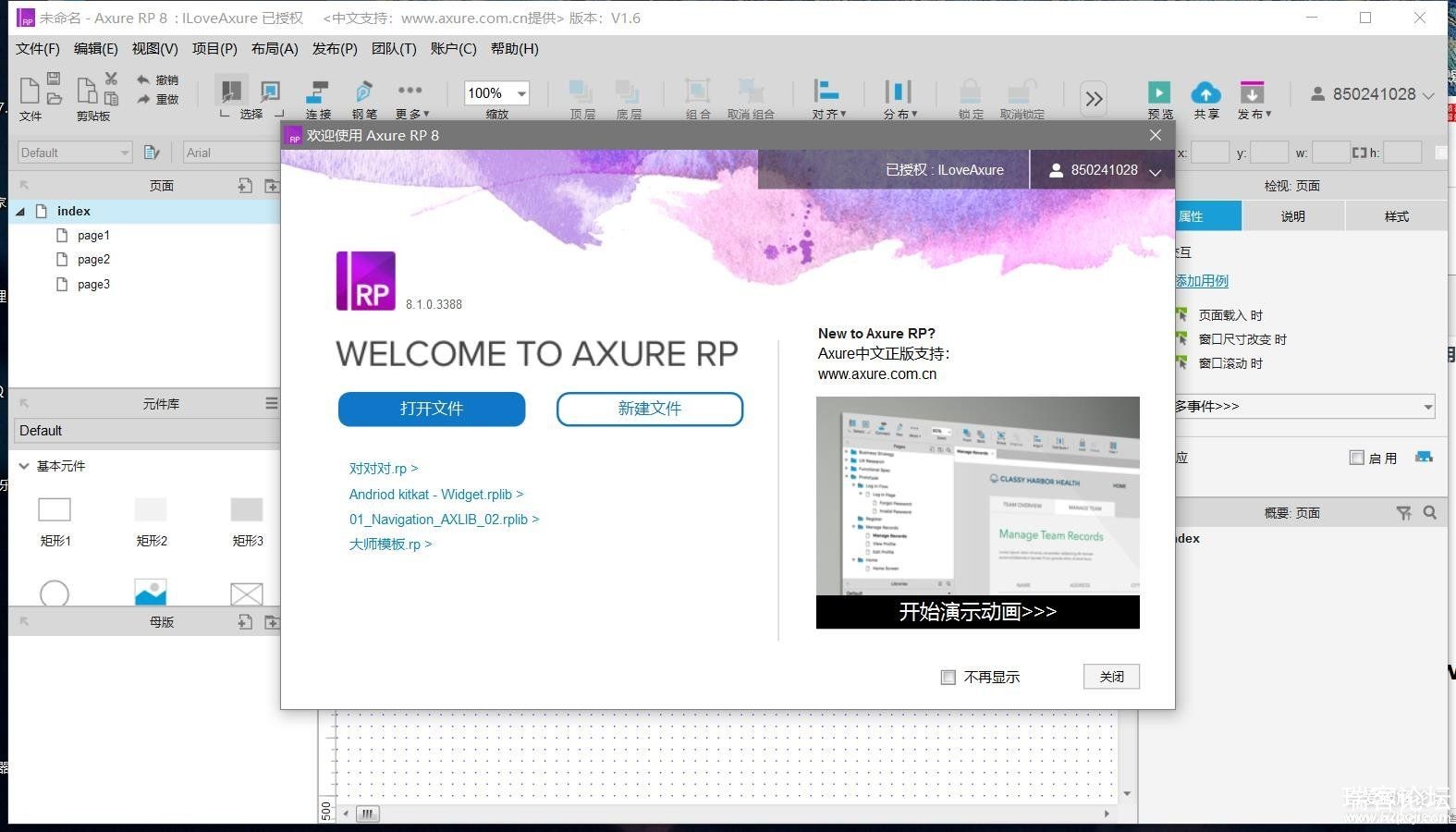1456x832 pixels.
Task: Click the style manager icon beside Default
Action: [x=153, y=153]
